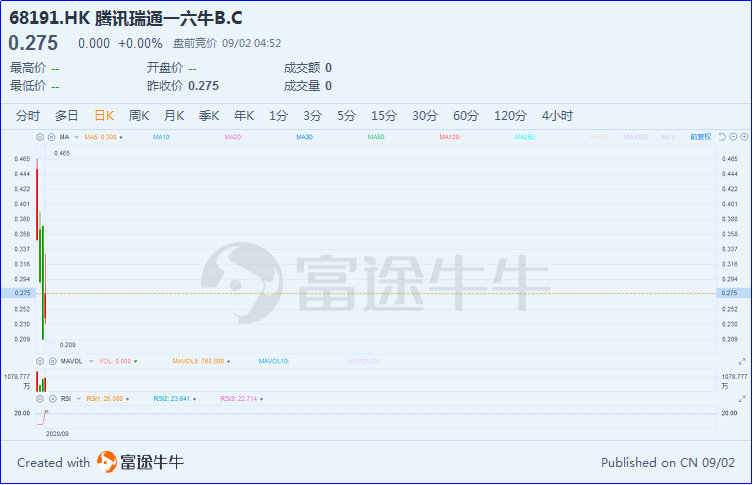753x485 pixels.
Task: Toggle the RSI3 22.714 line
Action: 239,399
